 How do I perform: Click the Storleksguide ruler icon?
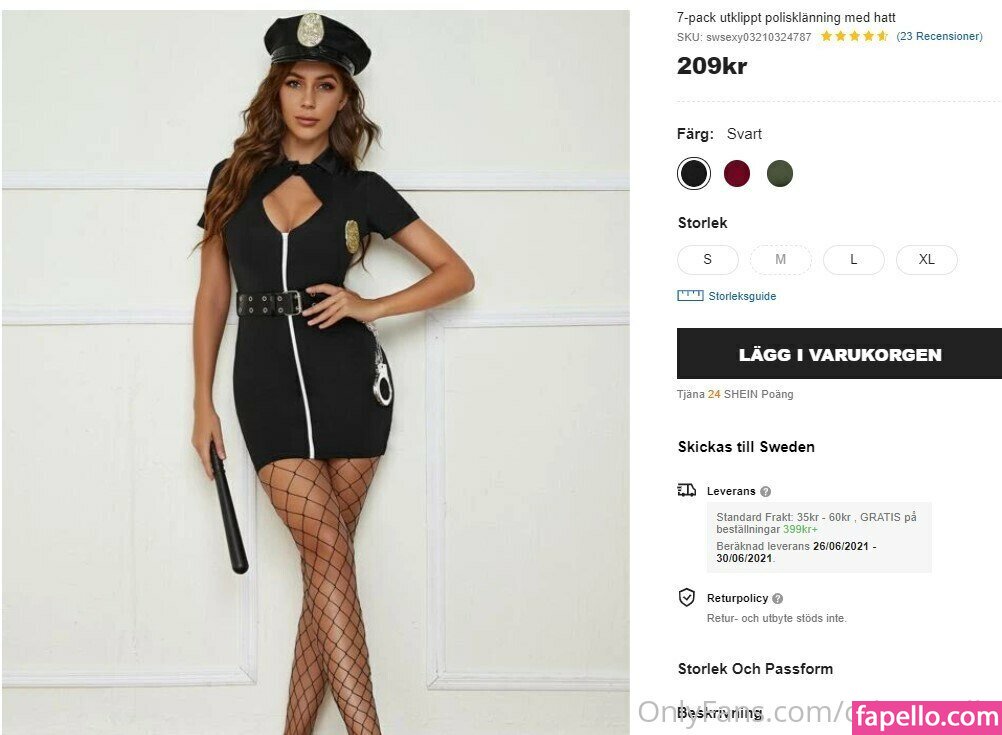tap(690, 296)
